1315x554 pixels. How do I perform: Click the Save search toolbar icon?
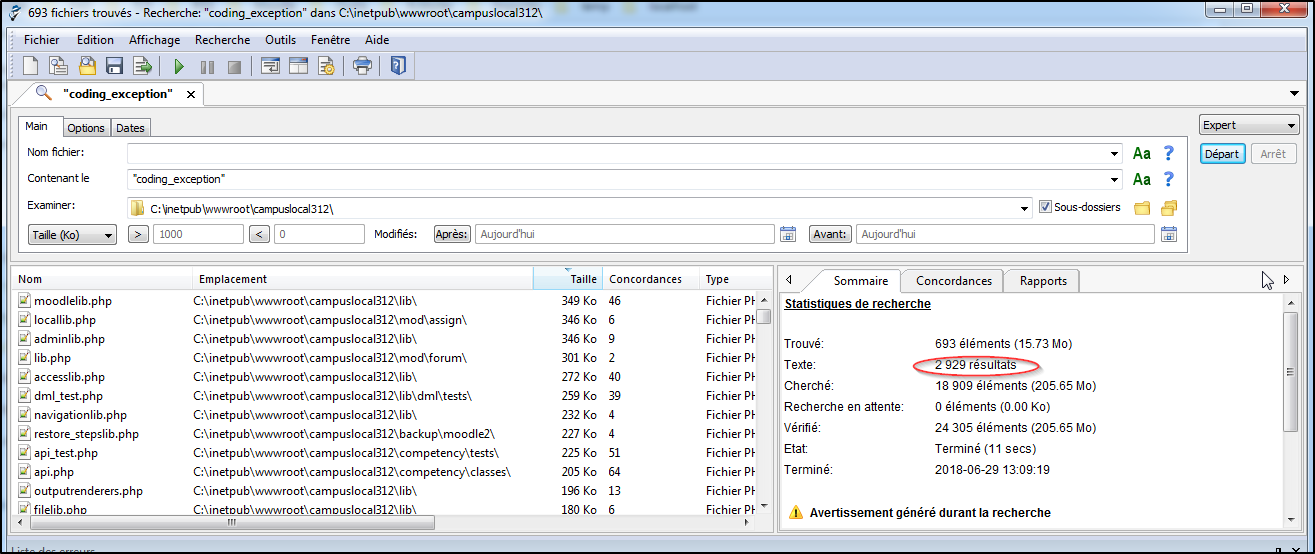tap(114, 67)
